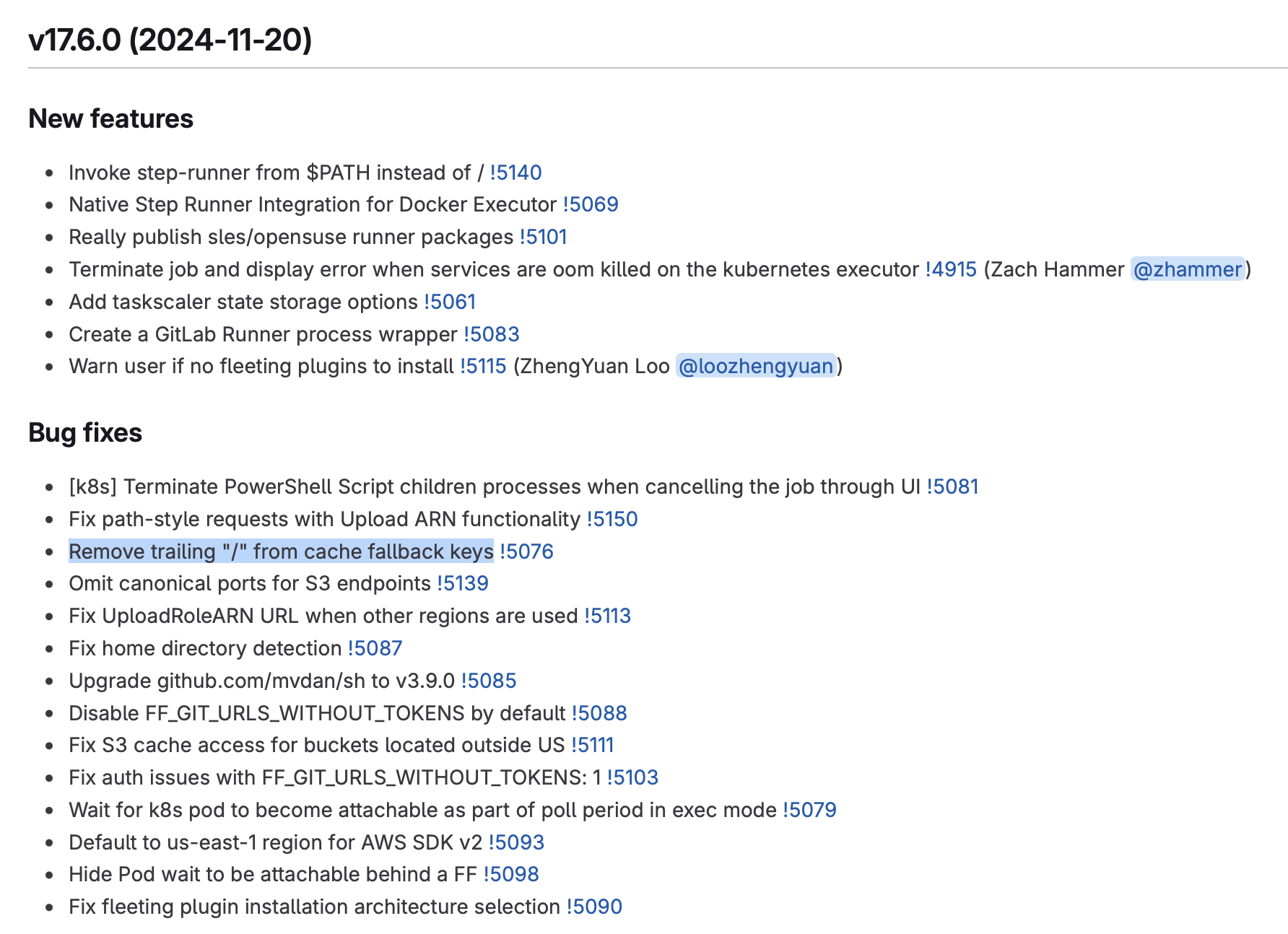Screen dimensions: 1288x934
Task: Open !5081 PowerShell fix link
Action: click(952, 486)
